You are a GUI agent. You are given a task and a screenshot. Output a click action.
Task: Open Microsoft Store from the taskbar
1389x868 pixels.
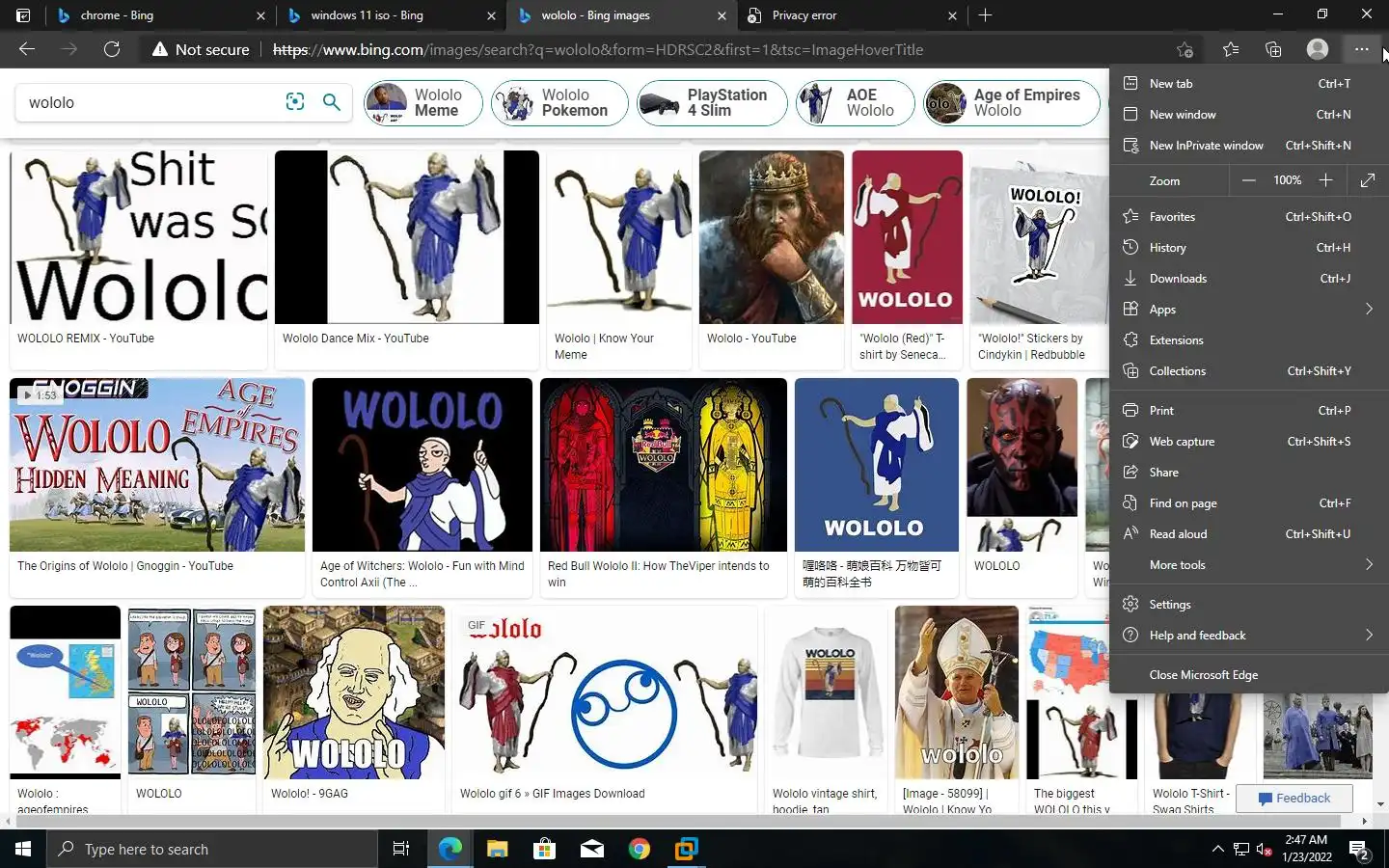tap(544, 849)
